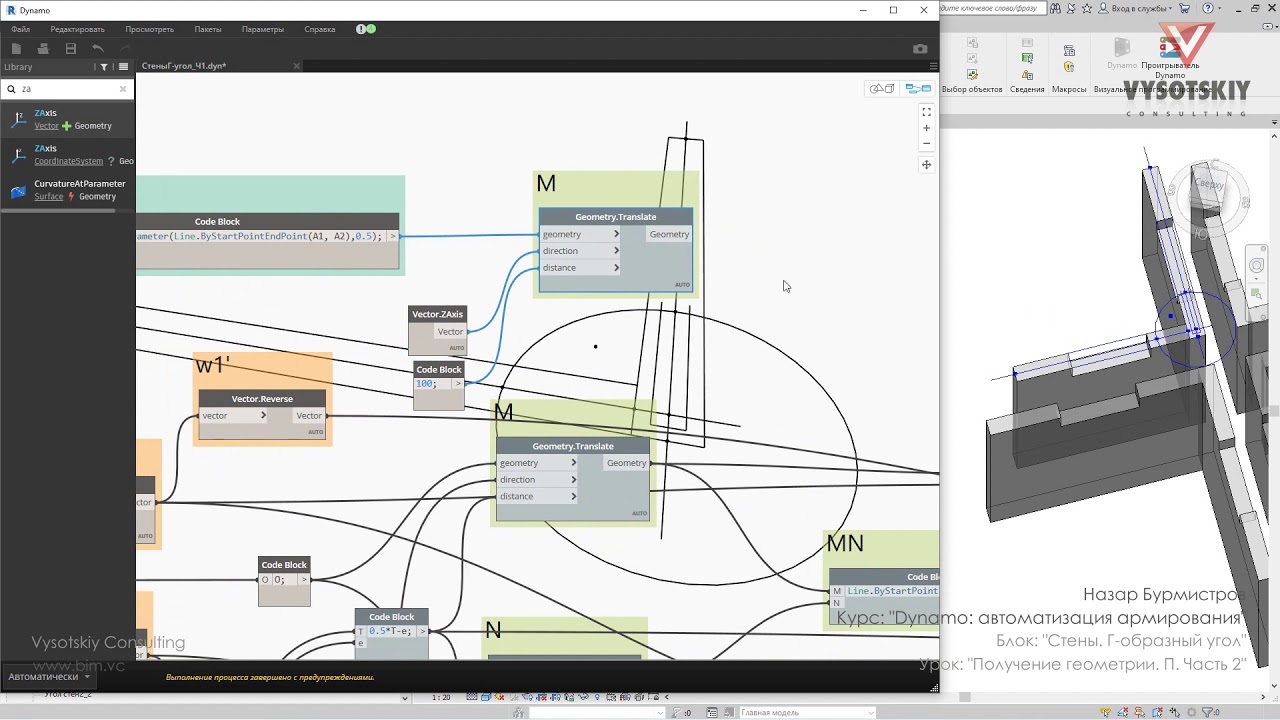
Task: Select CurvatureAtParameter search result
Action: [x=68, y=190]
